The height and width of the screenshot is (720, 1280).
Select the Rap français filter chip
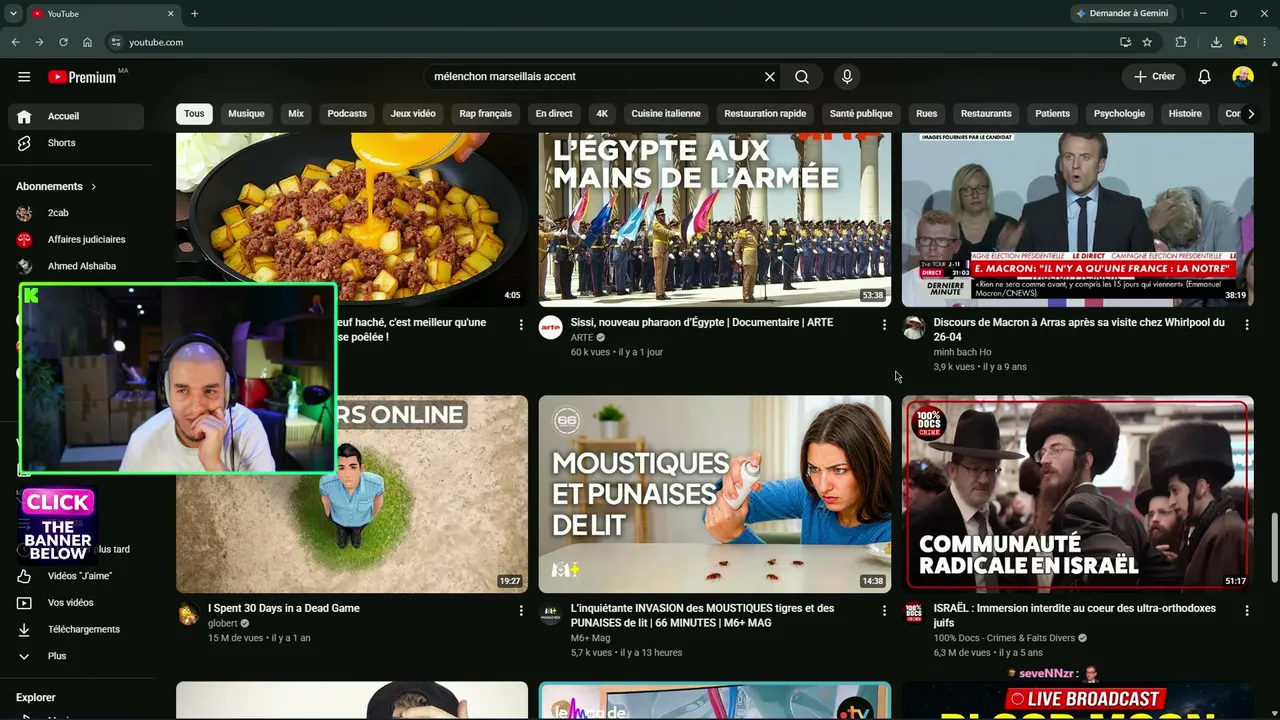point(486,114)
